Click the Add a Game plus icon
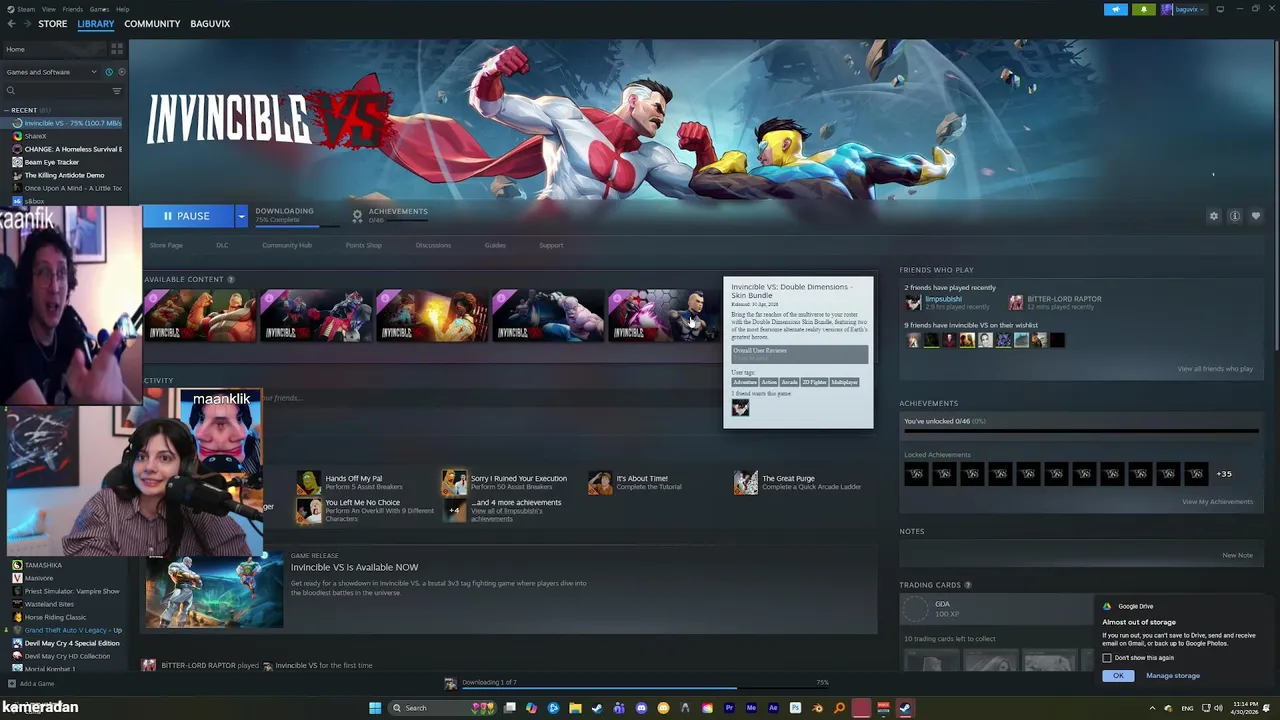 click(11, 684)
